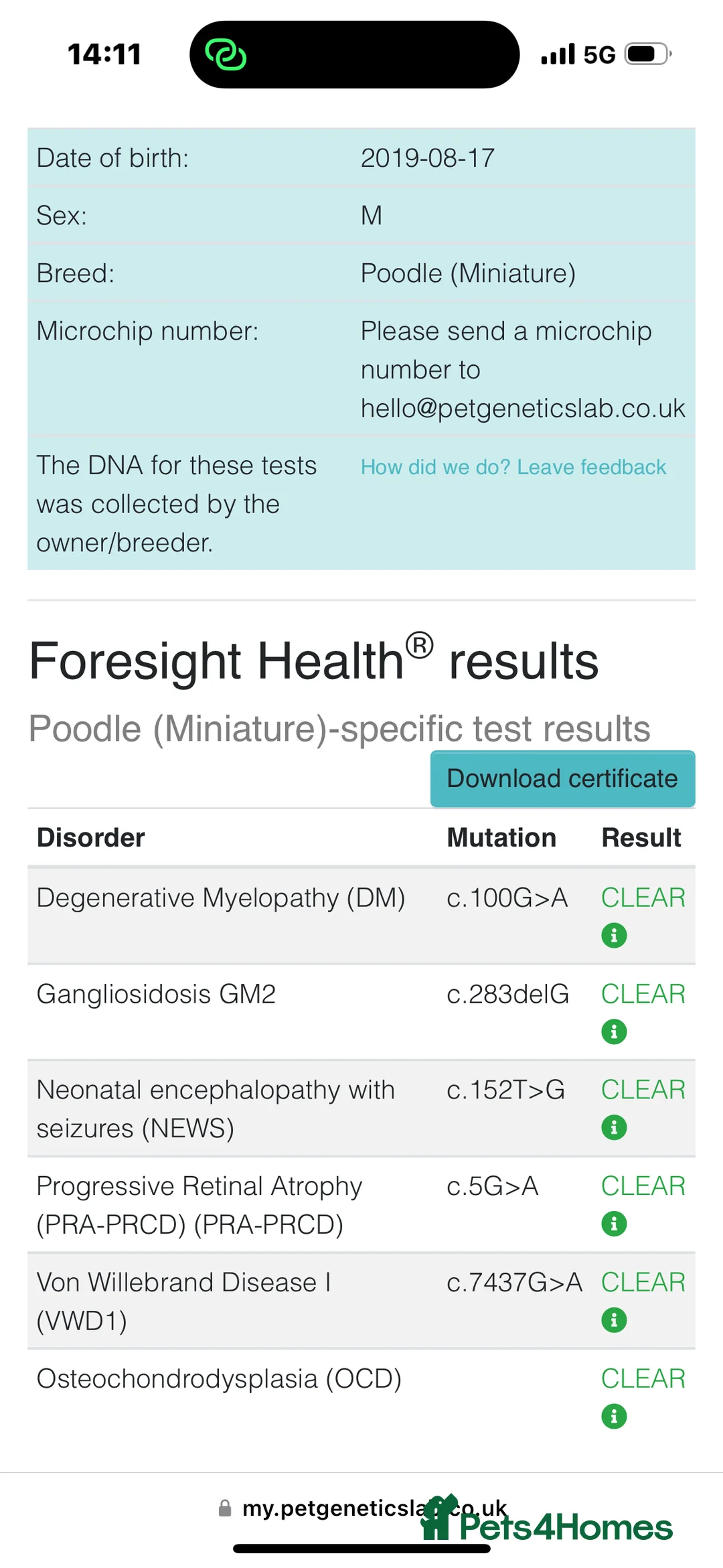Tap CLEAR result for Degenerative Myelopathy
Viewport: 723px width, 1568px height.
point(643,898)
